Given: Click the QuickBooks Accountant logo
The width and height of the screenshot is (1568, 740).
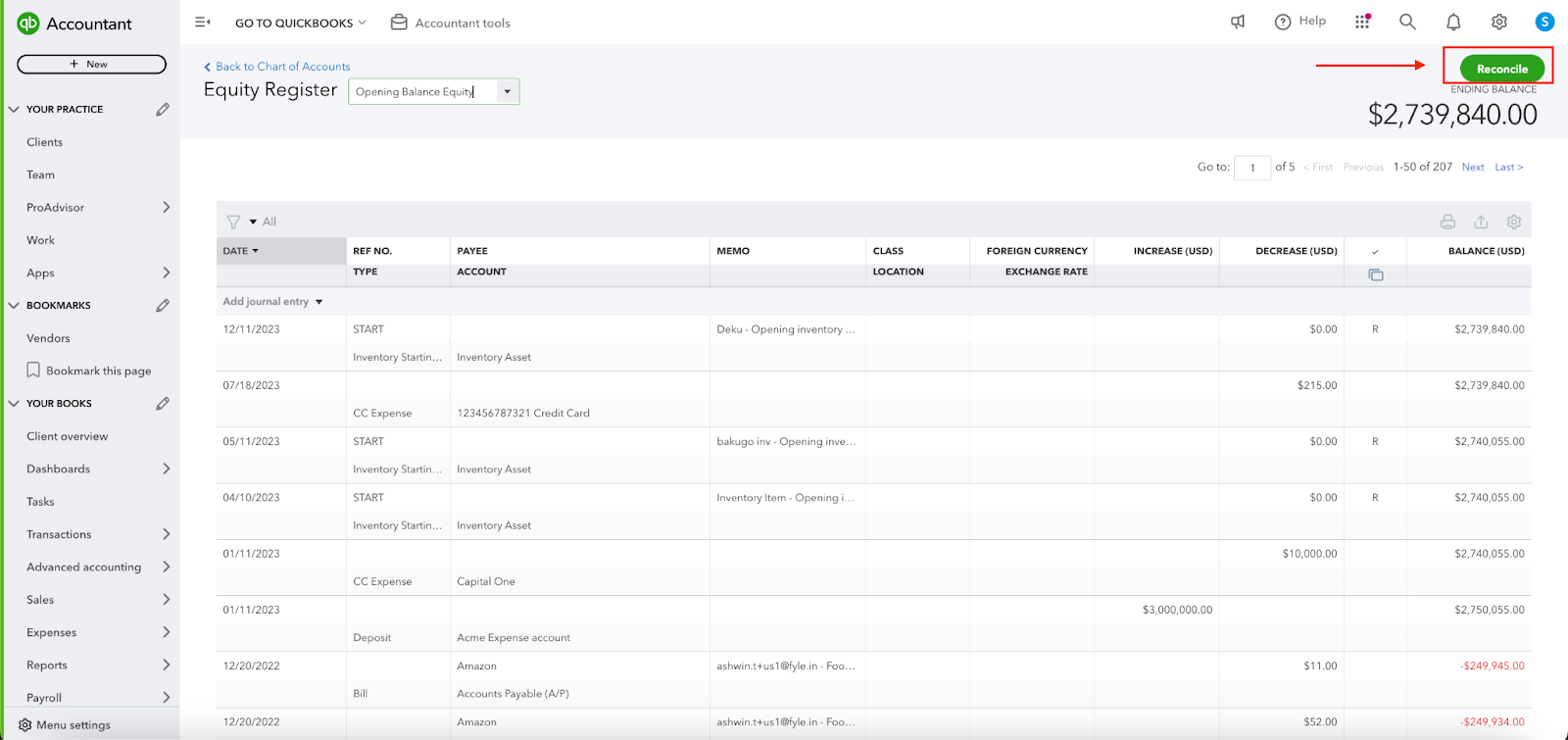Looking at the screenshot, I should coord(74,24).
